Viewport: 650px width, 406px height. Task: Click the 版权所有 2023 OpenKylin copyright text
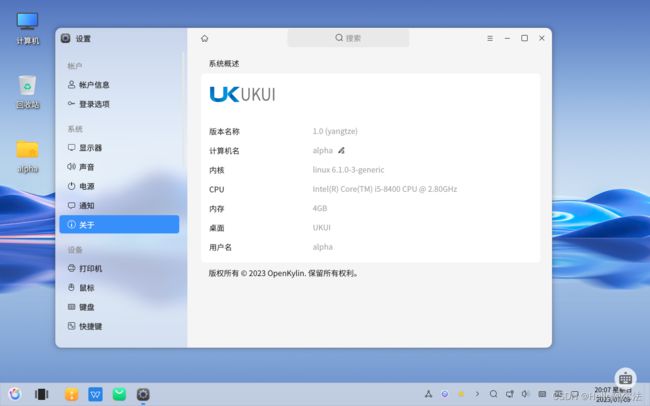284,273
